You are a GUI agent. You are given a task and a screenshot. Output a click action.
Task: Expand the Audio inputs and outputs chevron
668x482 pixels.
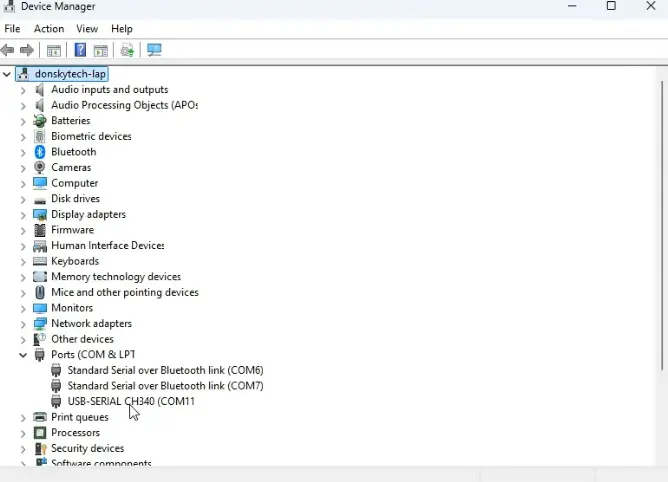pyautogui.click(x=23, y=90)
